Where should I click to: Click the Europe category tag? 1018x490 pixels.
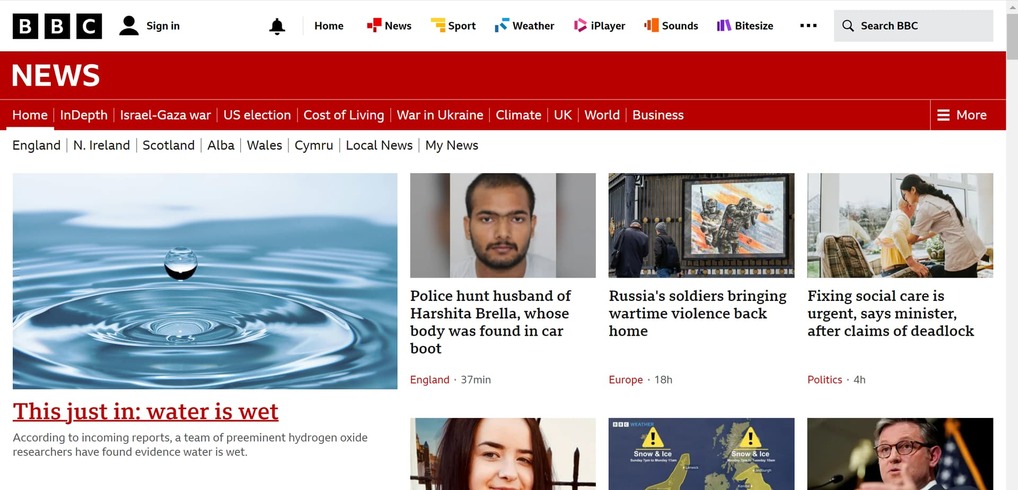(626, 380)
